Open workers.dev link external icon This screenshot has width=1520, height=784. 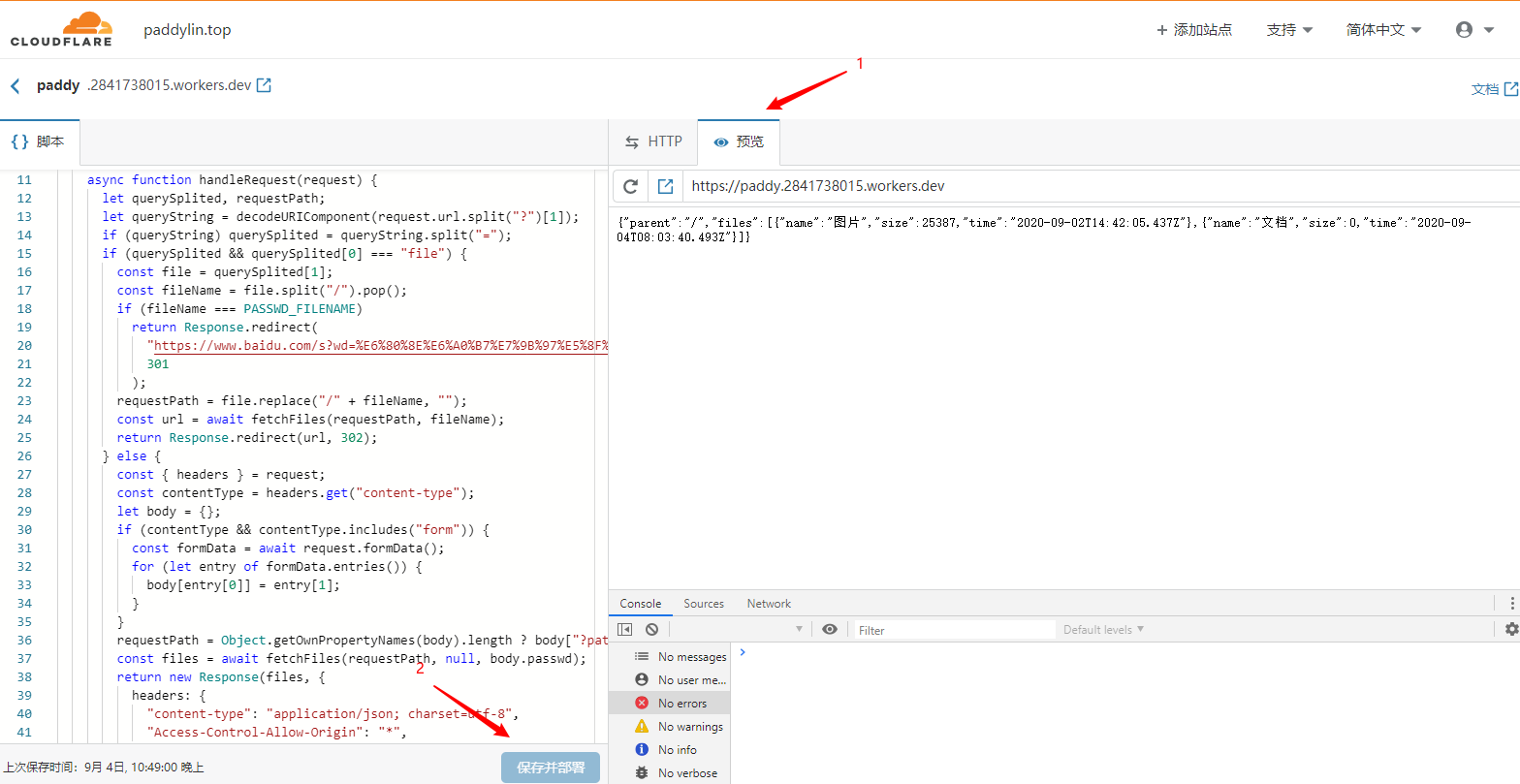pos(264,85)
